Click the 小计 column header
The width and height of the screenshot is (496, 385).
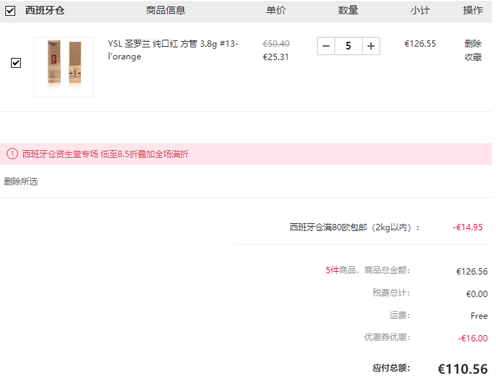(x=420, y=10)
